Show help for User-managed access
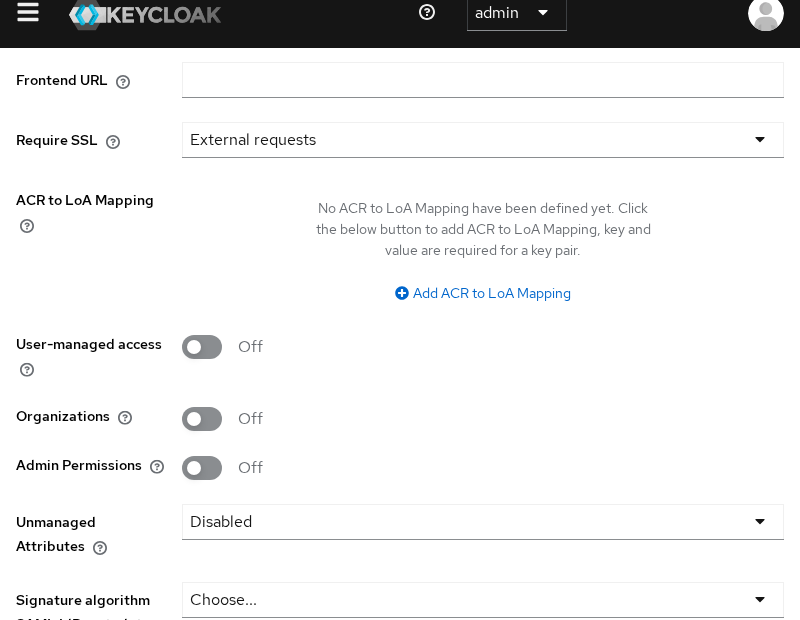The image size is (800, 620). (27, 369)
